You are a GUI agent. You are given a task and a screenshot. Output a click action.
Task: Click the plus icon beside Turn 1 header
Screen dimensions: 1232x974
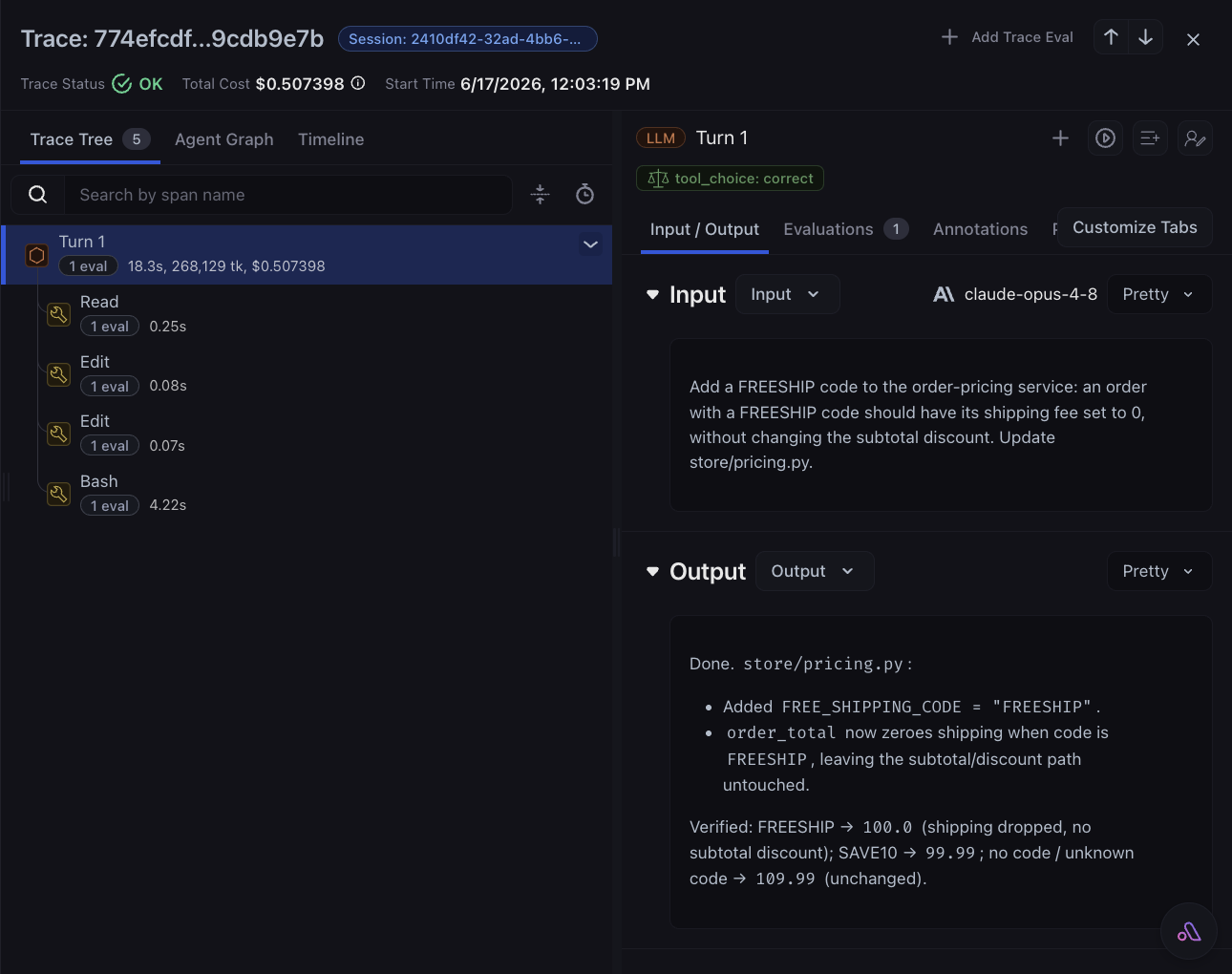coord(1060,138)
